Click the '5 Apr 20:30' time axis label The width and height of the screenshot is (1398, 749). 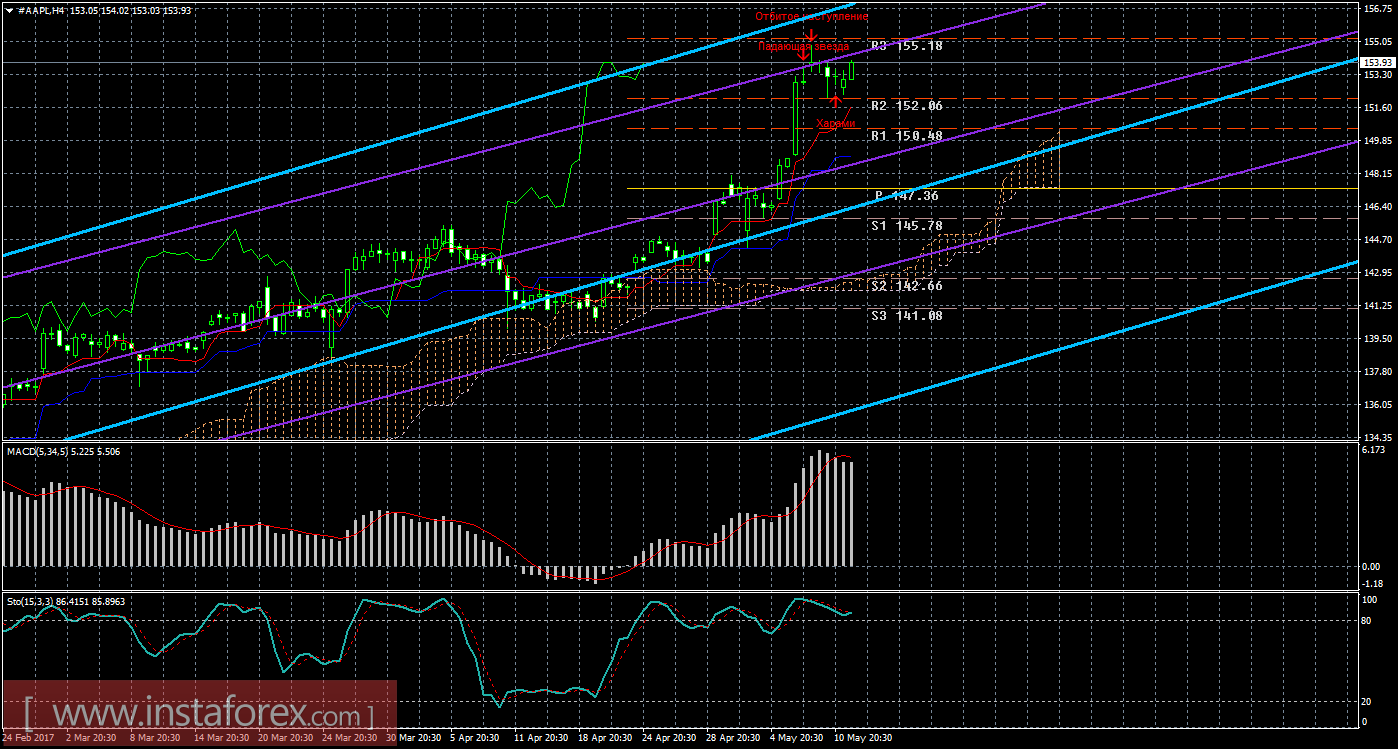474,739
